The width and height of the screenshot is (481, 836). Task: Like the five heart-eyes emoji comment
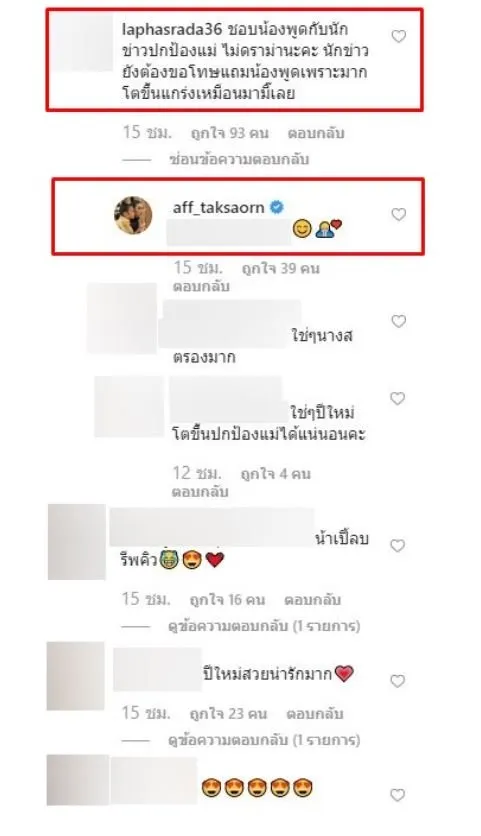tap(398, 795)
